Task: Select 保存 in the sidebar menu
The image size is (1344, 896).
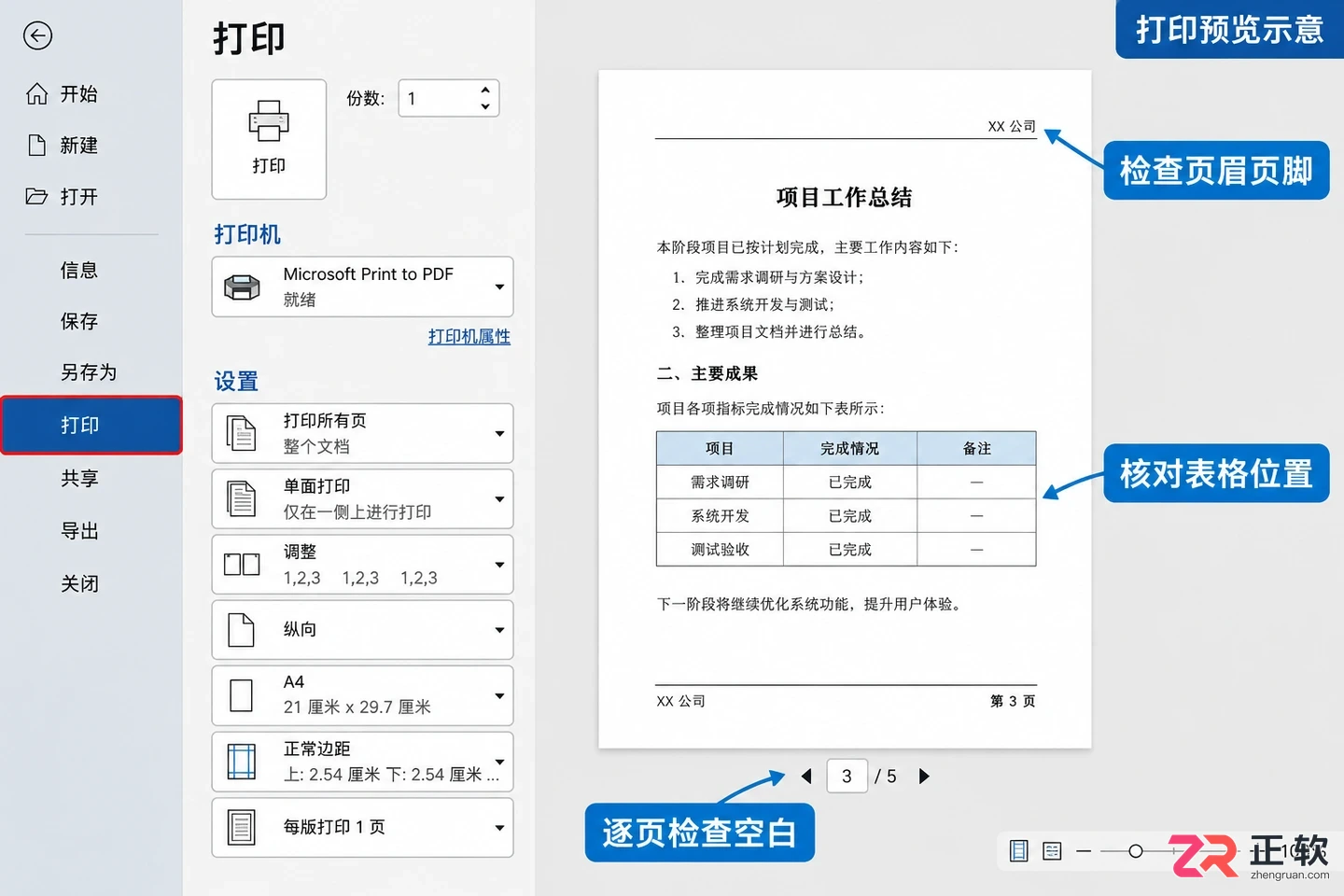Action: tap(79, 321)
